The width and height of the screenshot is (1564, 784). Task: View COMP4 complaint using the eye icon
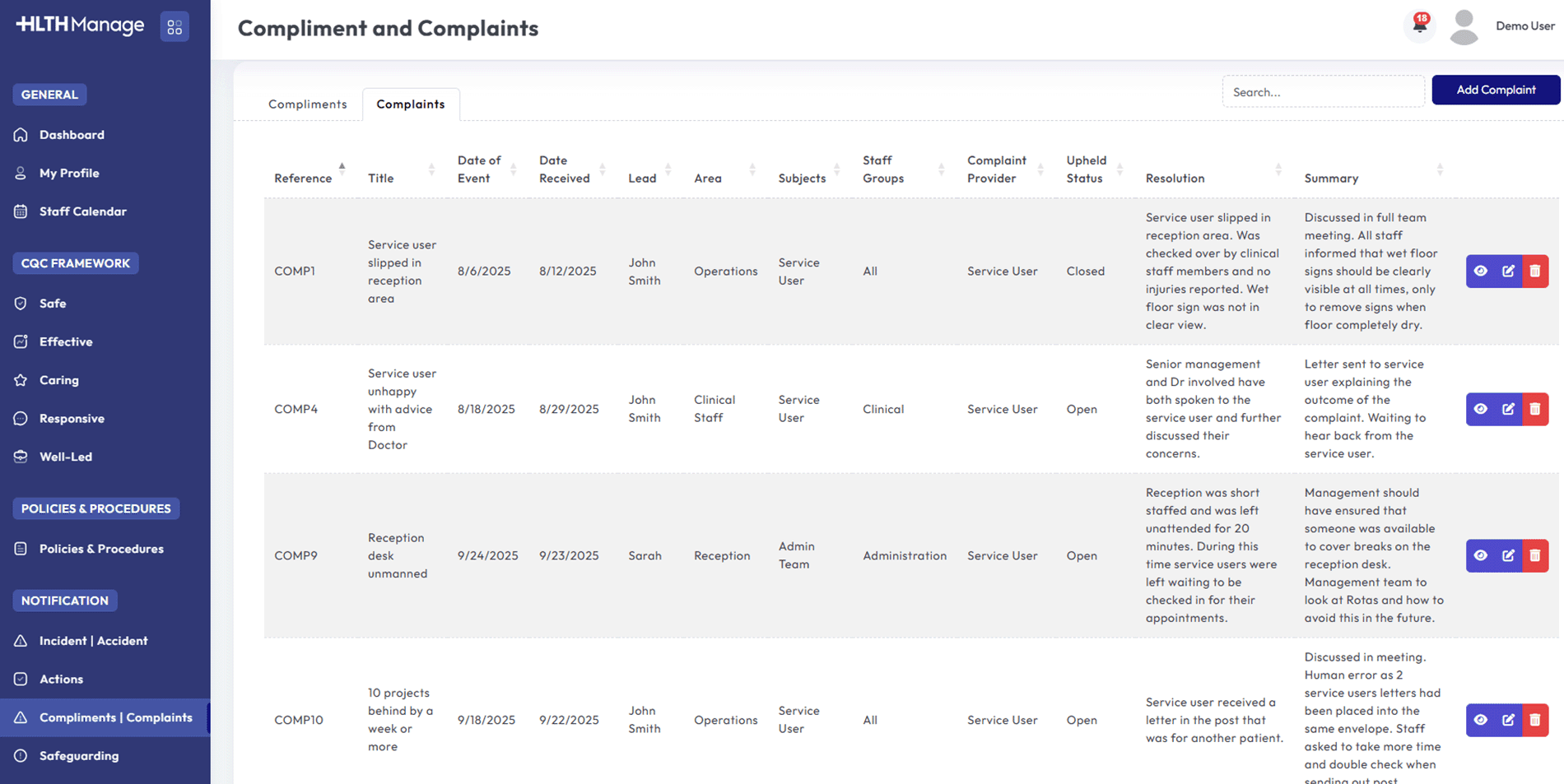[1480, 409]
